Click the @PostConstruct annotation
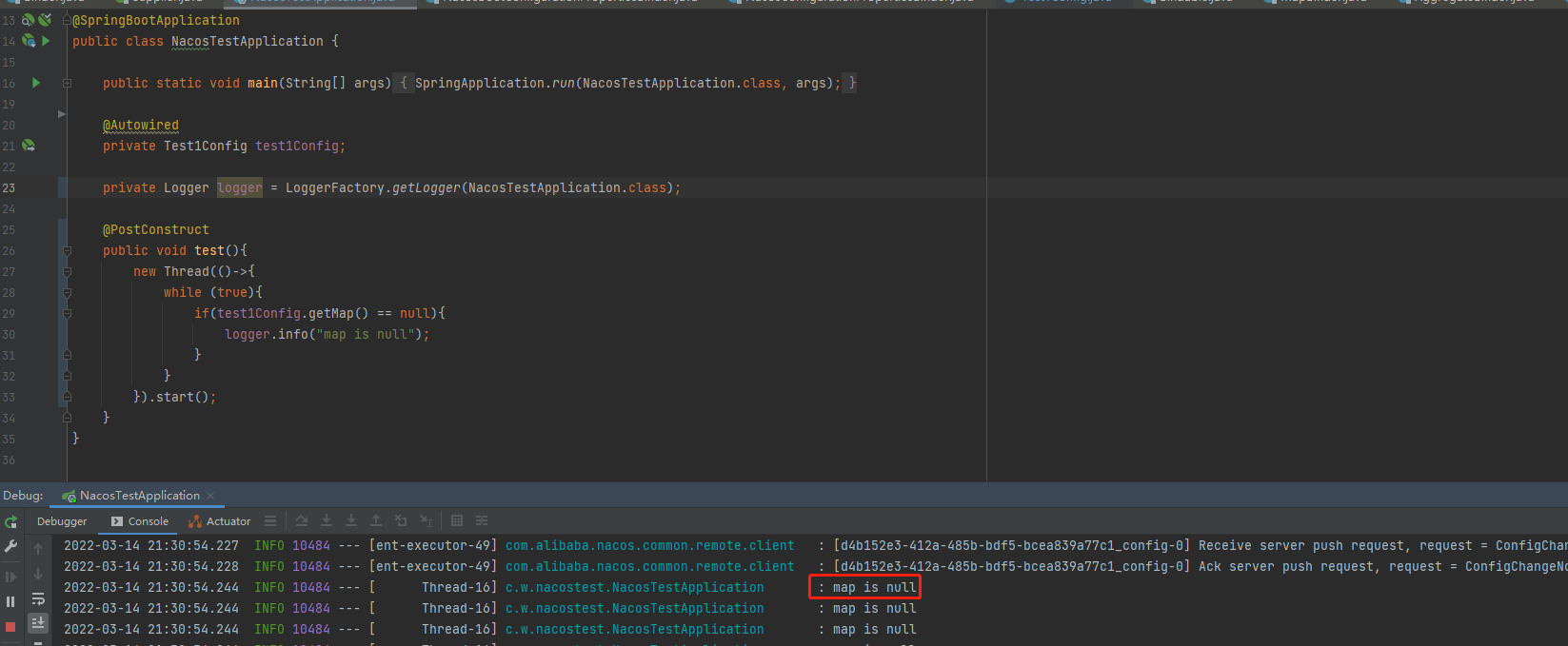 (x=156, y=229)
